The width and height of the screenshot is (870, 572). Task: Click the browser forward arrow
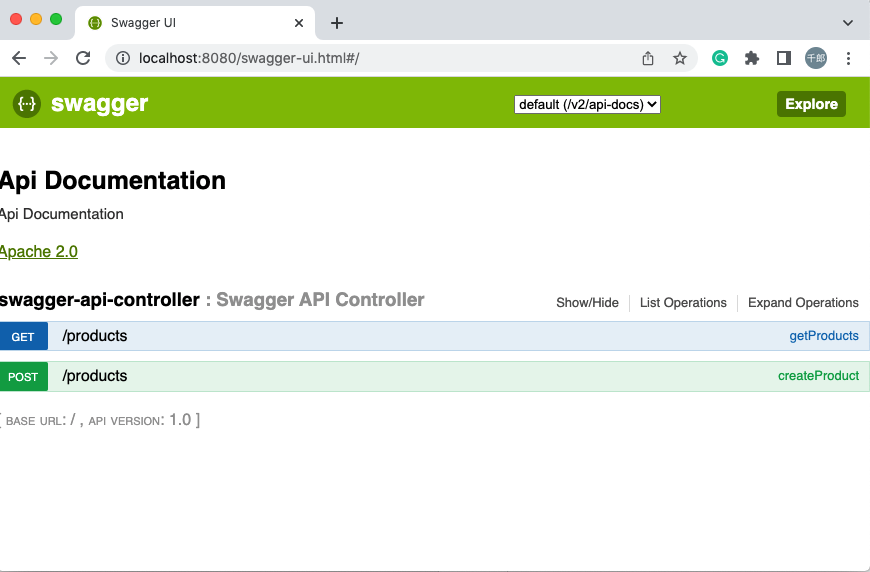51,58
